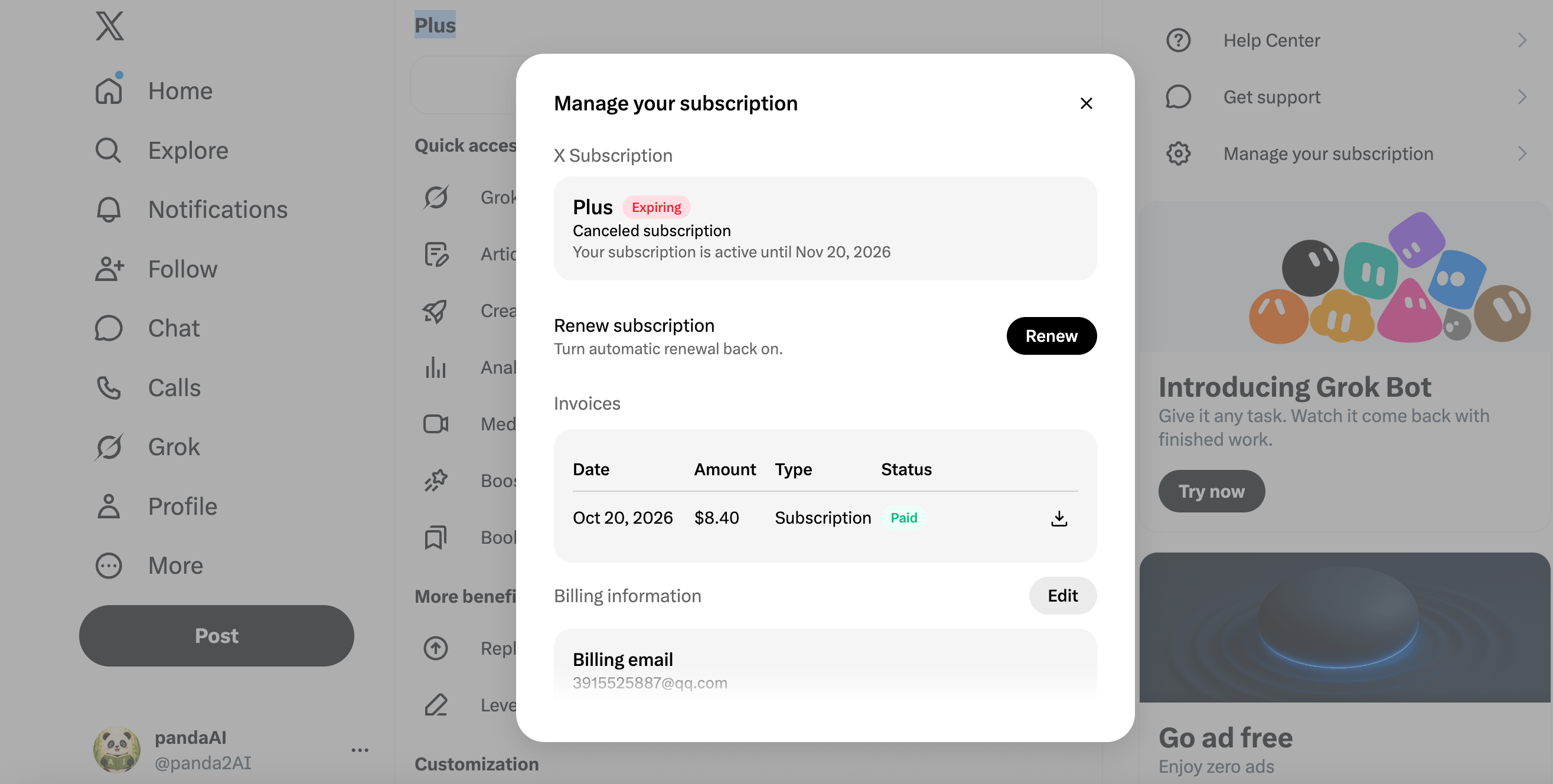1553x784 pixels.
Task: Edit the billing information
Action: point(1062,596)
